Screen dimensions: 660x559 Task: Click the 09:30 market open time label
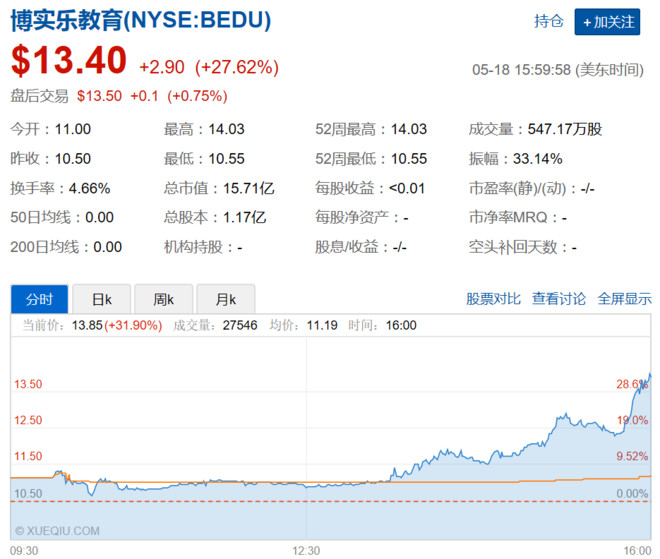25,550
